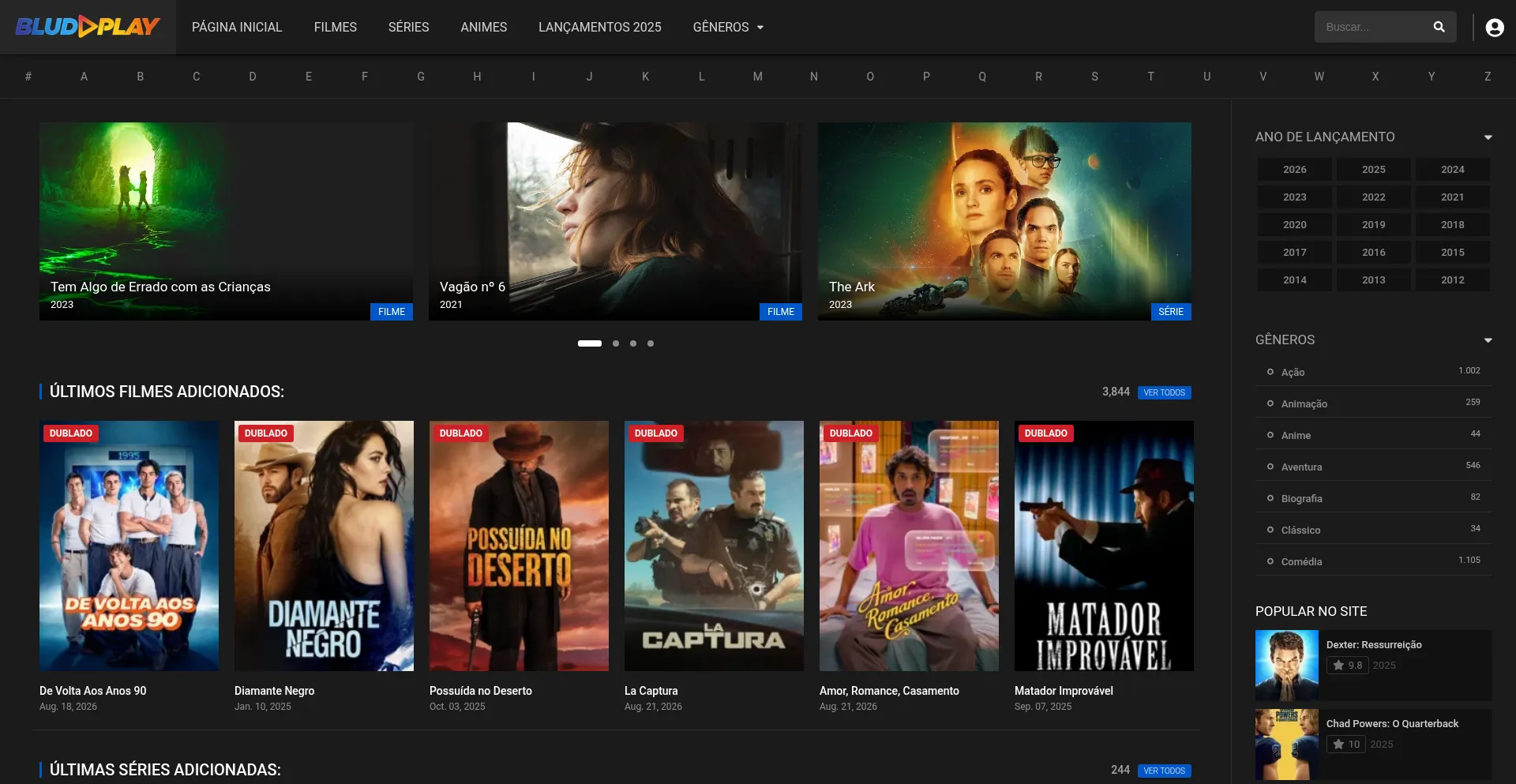Screen dimensions: 1516x784
Task: Click the La Captura title link
Action: (651, 691)
